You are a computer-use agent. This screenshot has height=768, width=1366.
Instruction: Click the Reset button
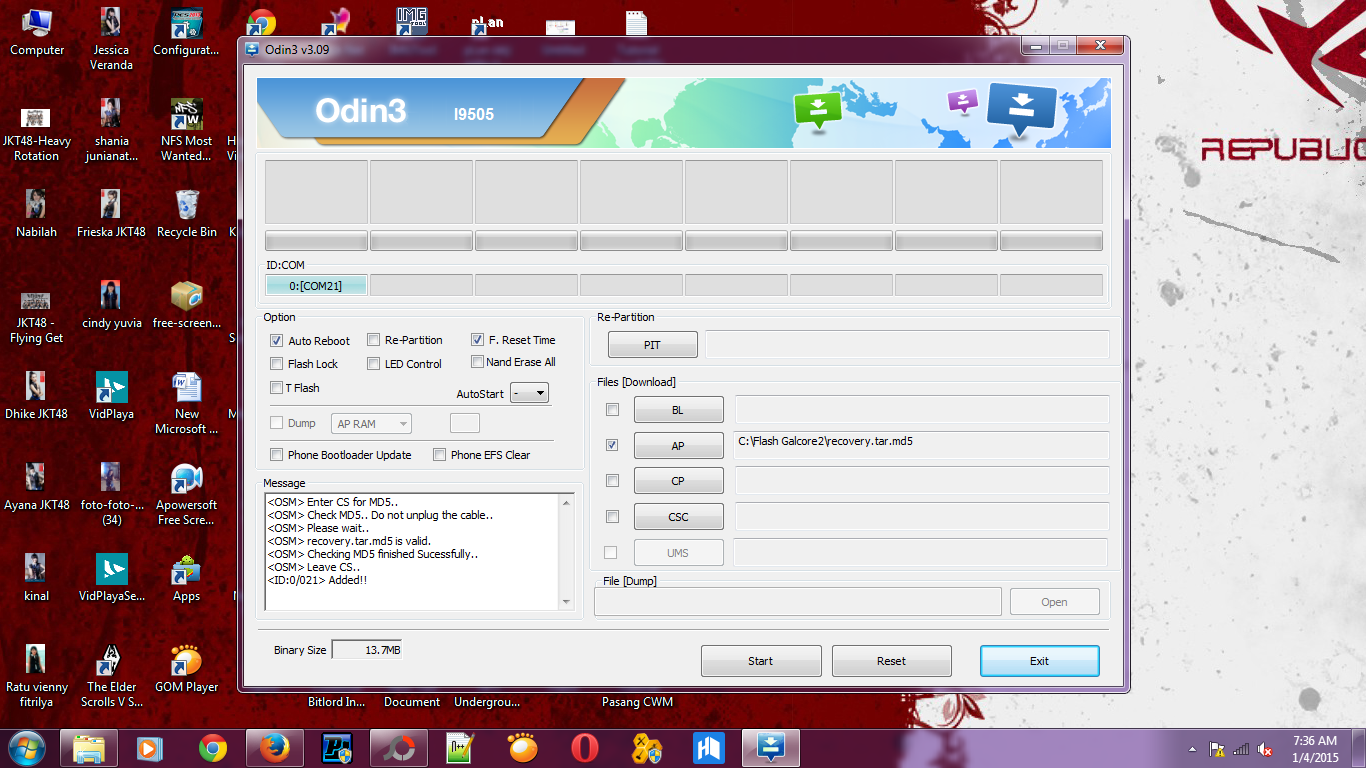(891, 661)
